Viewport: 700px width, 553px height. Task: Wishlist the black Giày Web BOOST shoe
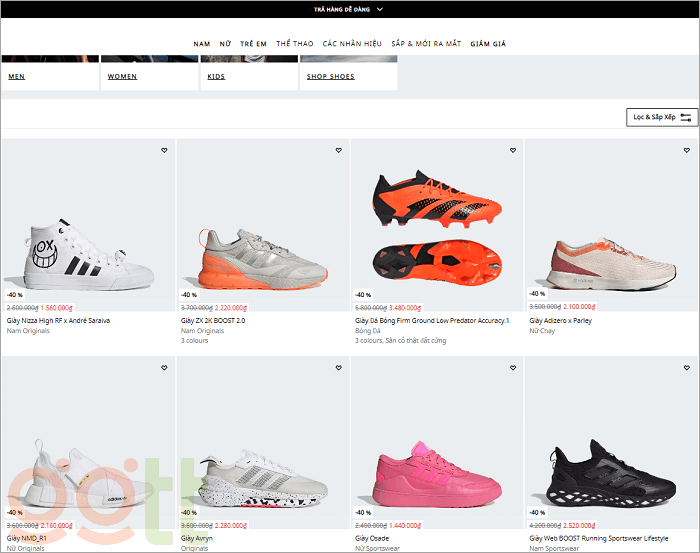point(687,368)
